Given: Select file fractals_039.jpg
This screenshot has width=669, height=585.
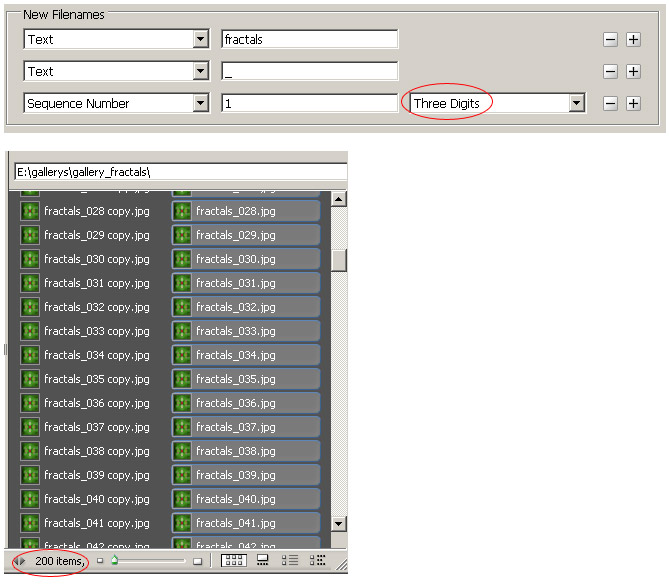Looking at the screenshot, I should (246, 475).
